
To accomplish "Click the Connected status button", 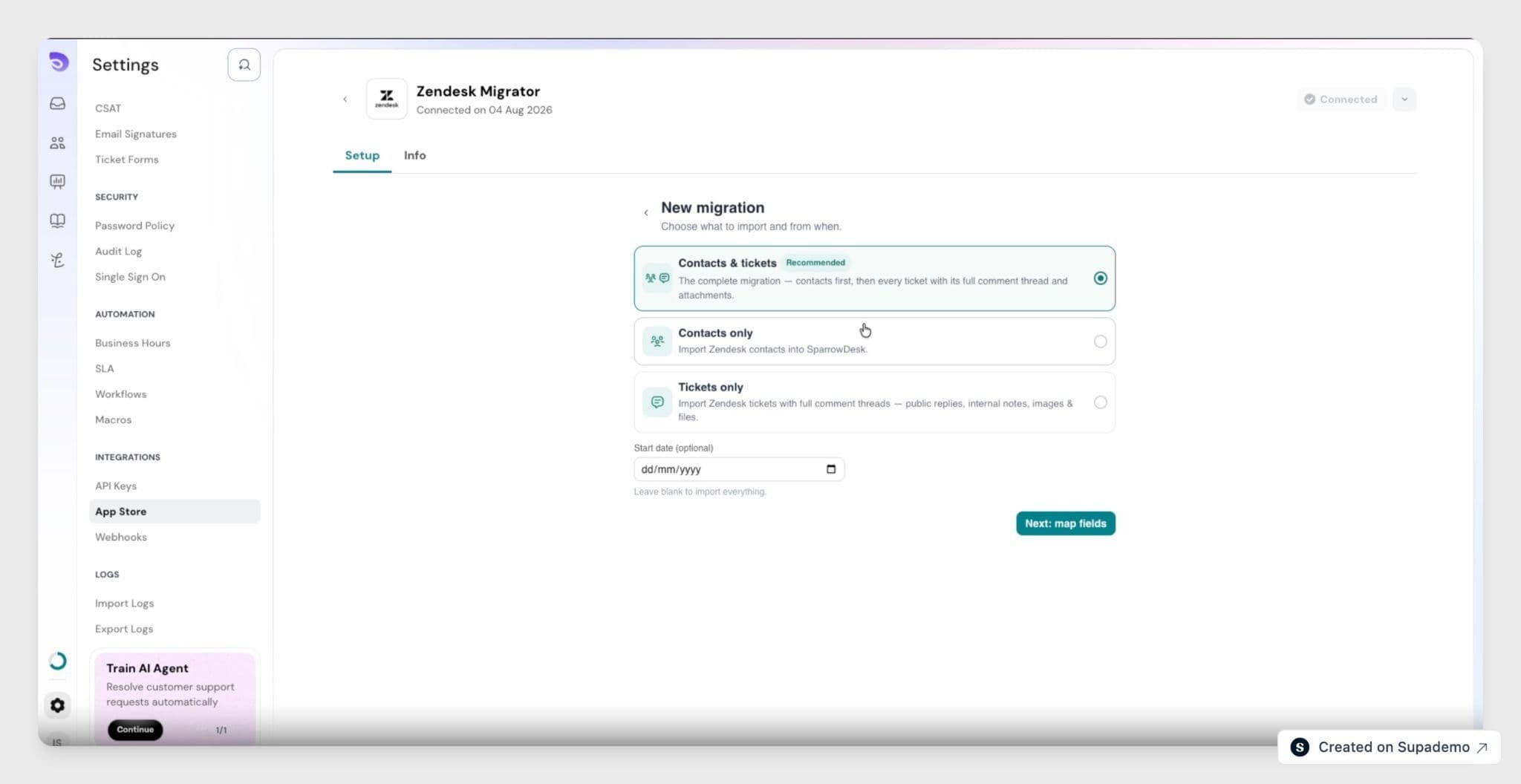I will (1341, 99).
